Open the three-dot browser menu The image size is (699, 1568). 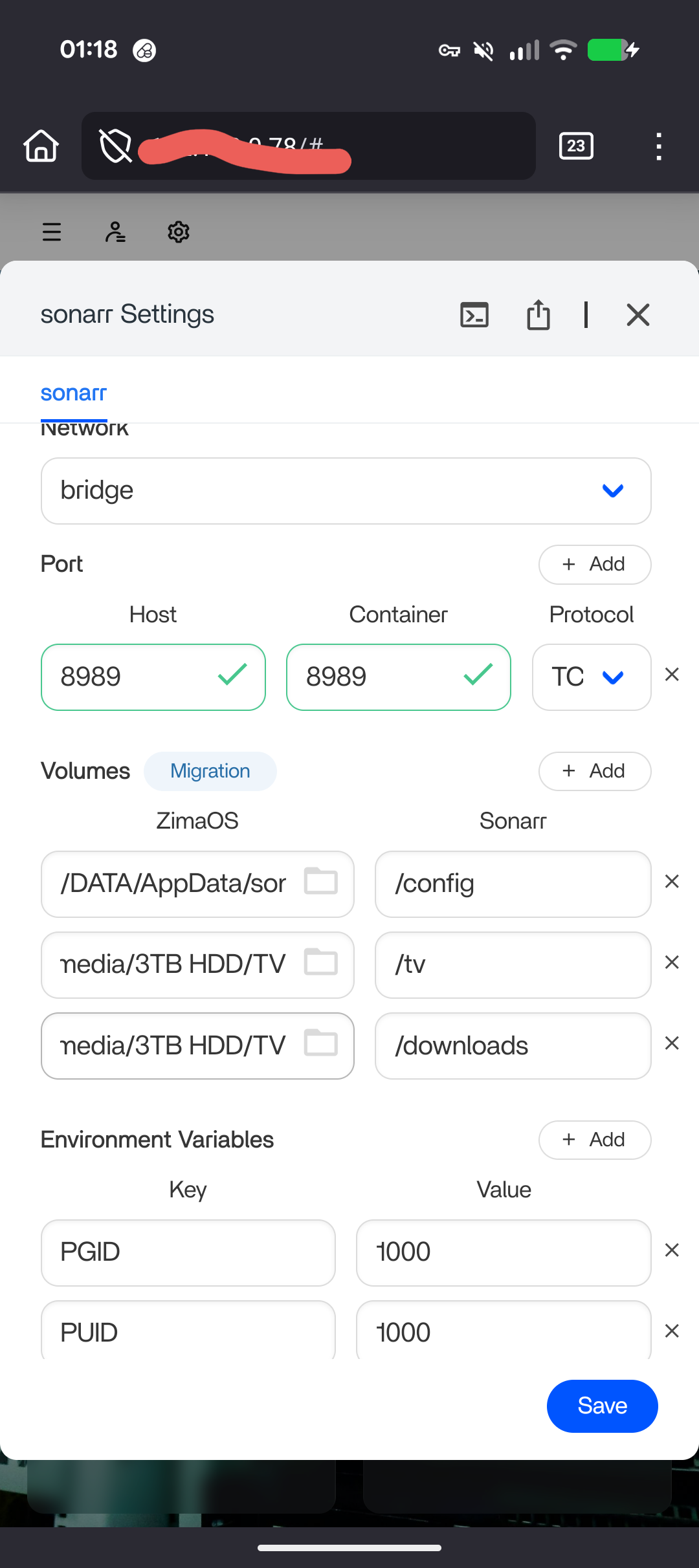pos(658,146)
